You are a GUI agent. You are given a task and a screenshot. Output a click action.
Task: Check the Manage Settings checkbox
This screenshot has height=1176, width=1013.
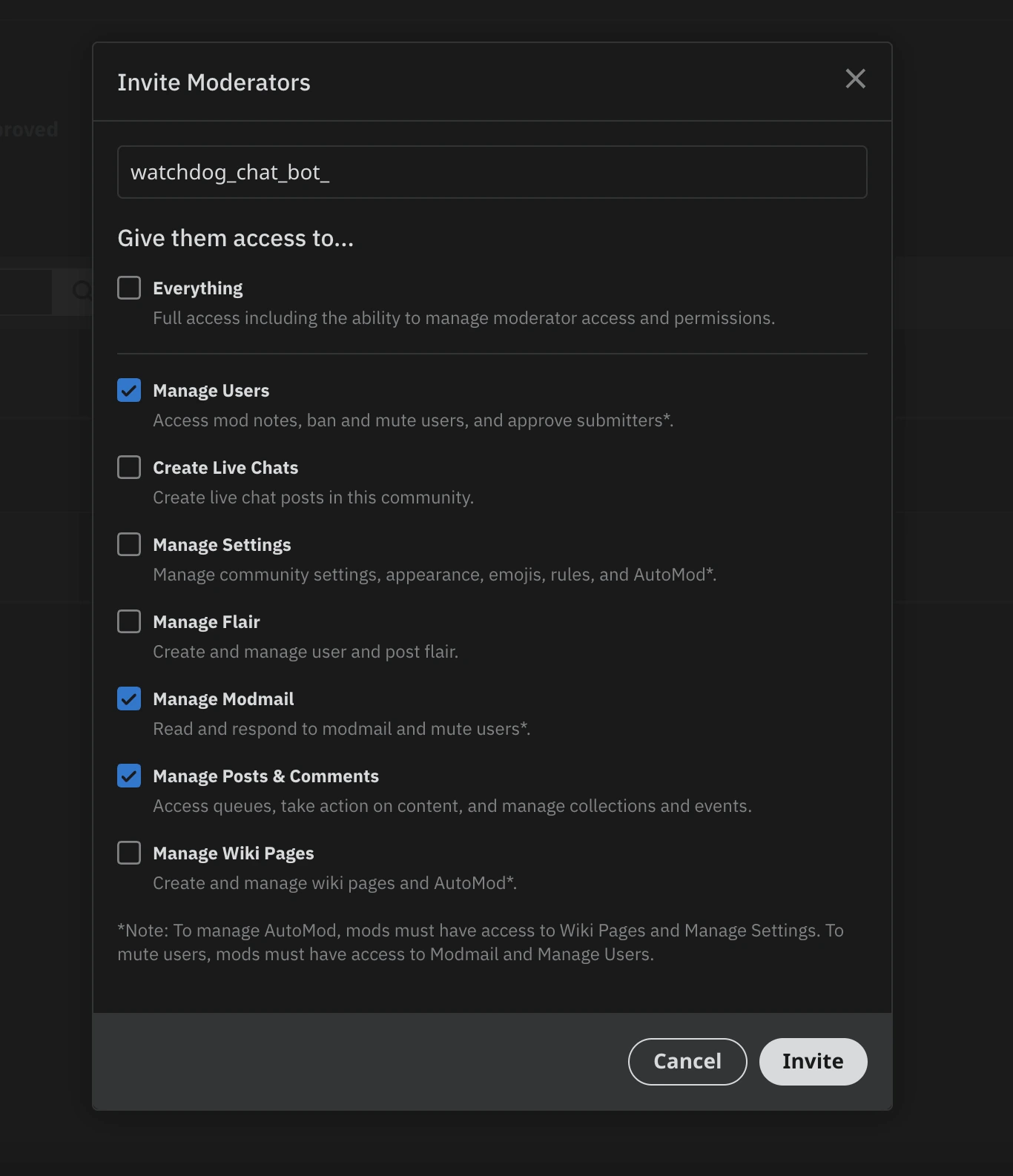tap(129, 544)
